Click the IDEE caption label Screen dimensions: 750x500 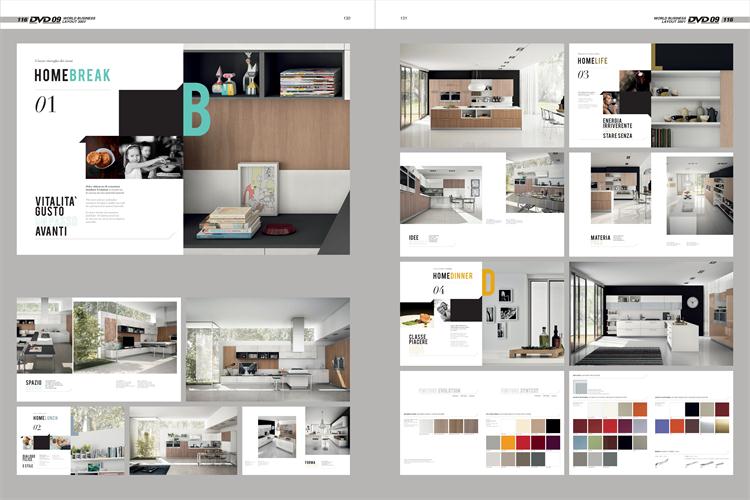pos(414,238)
